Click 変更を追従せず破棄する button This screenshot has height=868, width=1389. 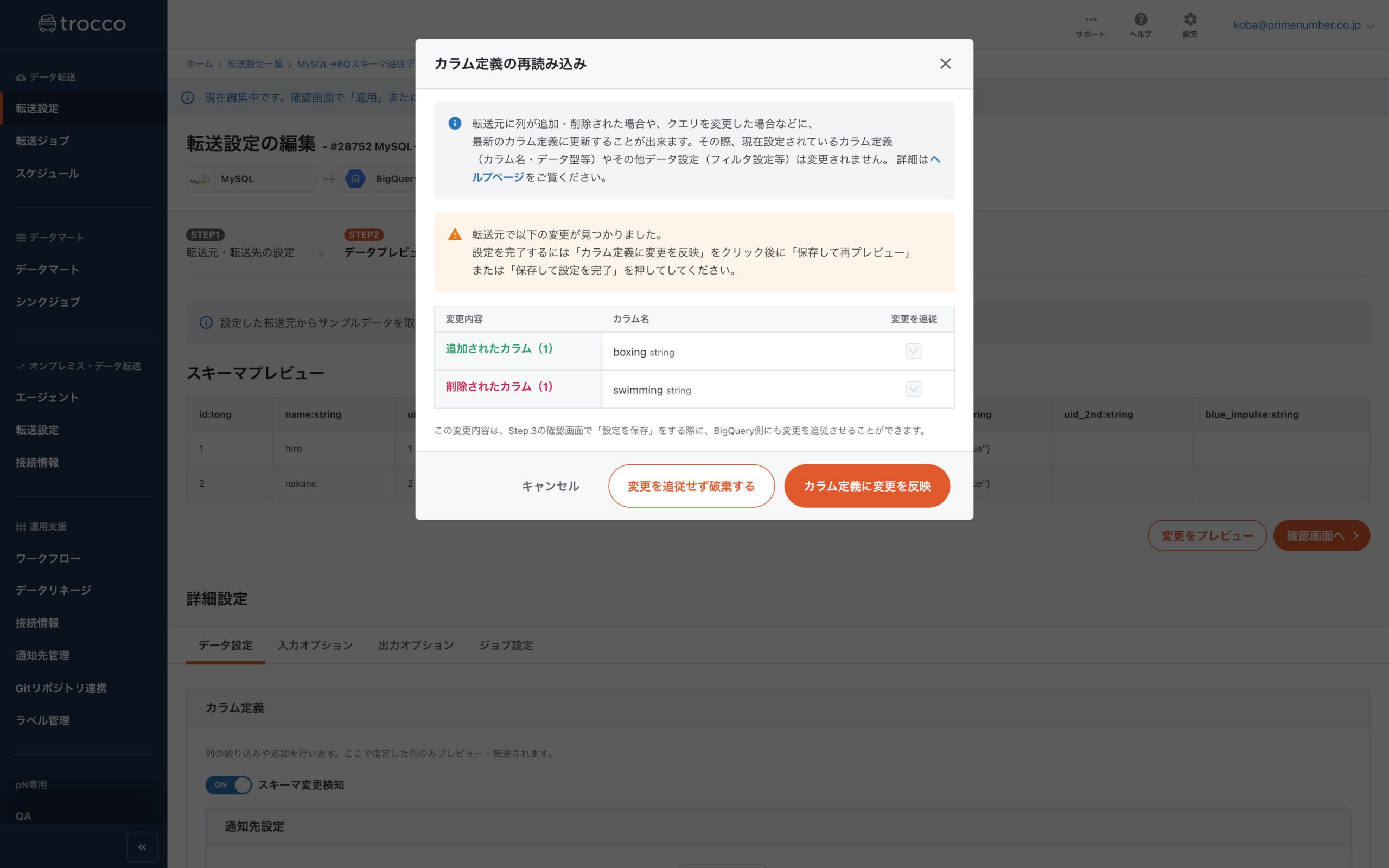[691, 486]
